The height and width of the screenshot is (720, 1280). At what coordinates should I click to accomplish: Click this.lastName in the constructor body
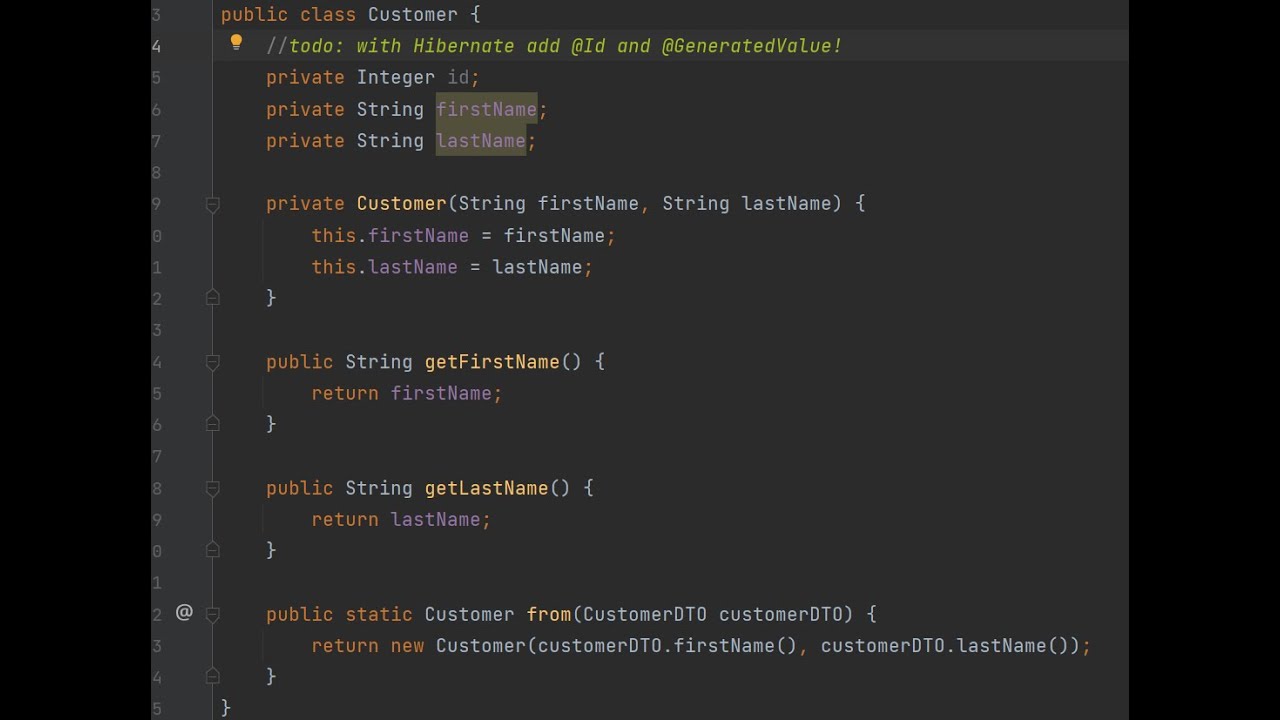click(384, 267)
